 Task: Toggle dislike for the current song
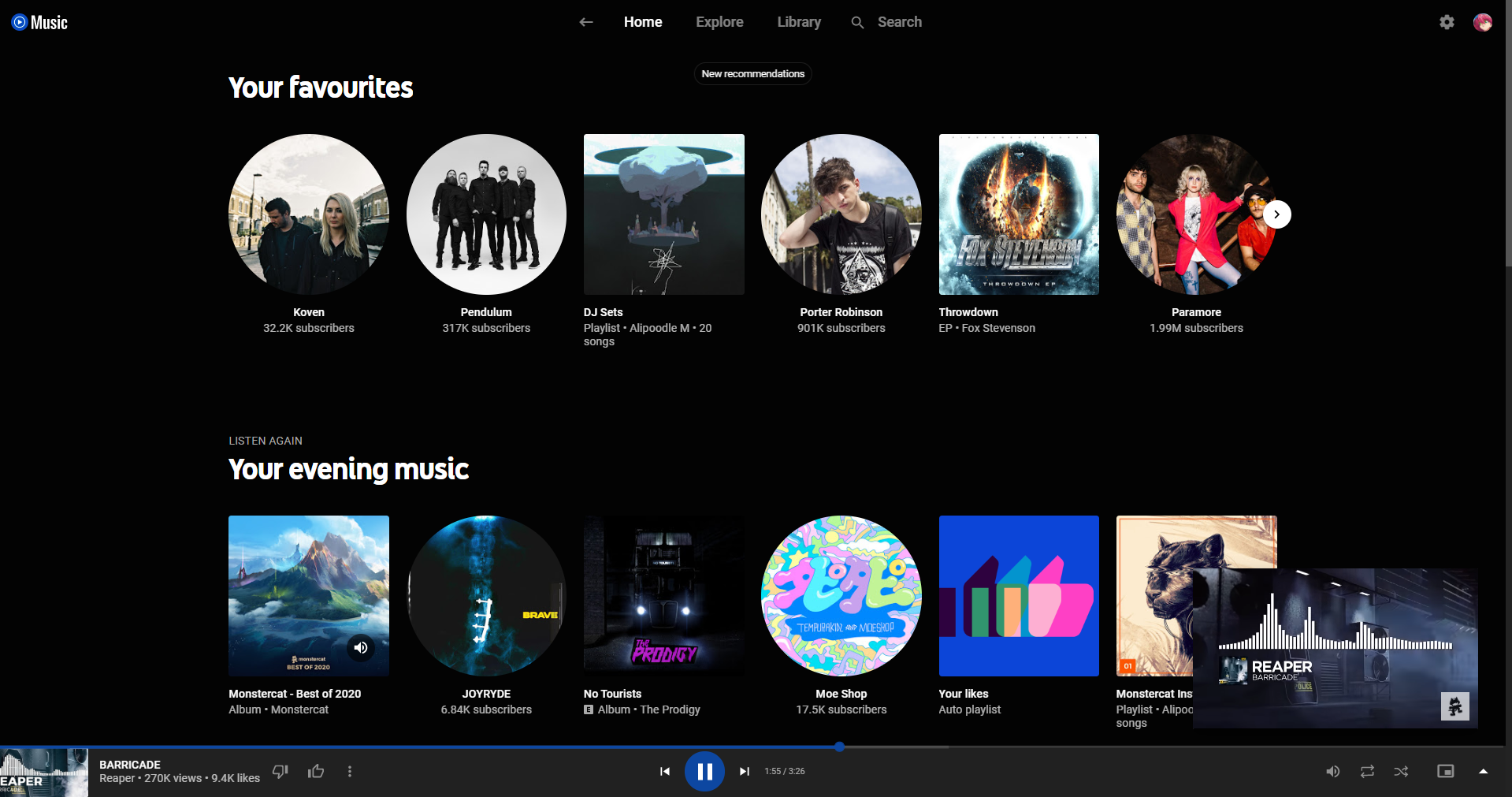tap(280, 771)
